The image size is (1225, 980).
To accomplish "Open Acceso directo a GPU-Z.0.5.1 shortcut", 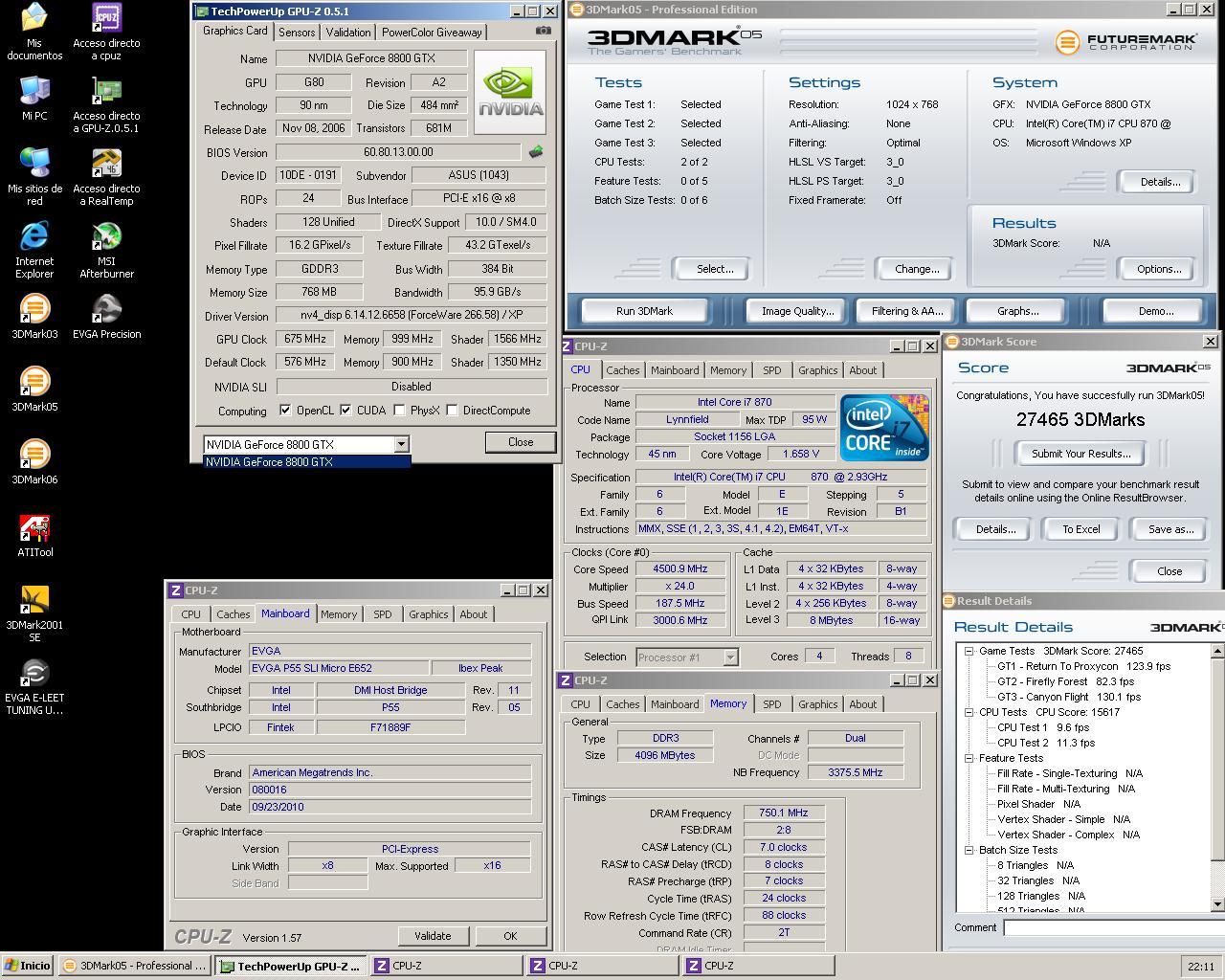I will (106, 104).
